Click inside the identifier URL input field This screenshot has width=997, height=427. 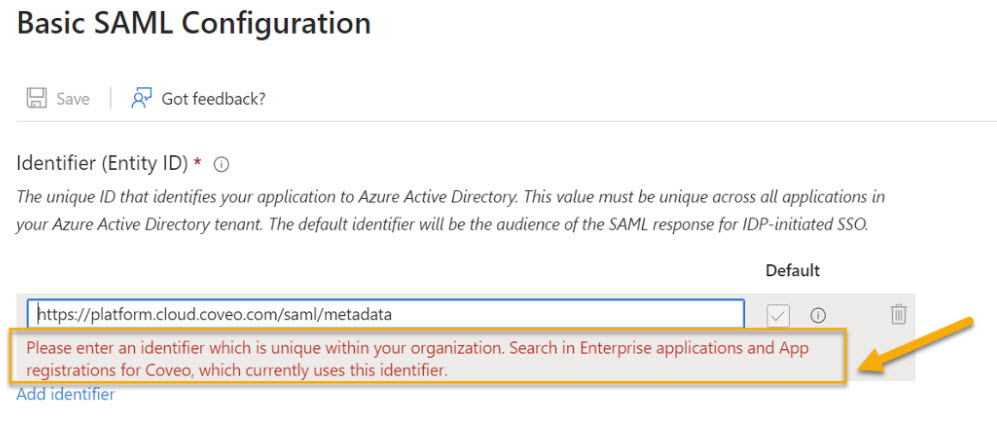coord(385,314)
